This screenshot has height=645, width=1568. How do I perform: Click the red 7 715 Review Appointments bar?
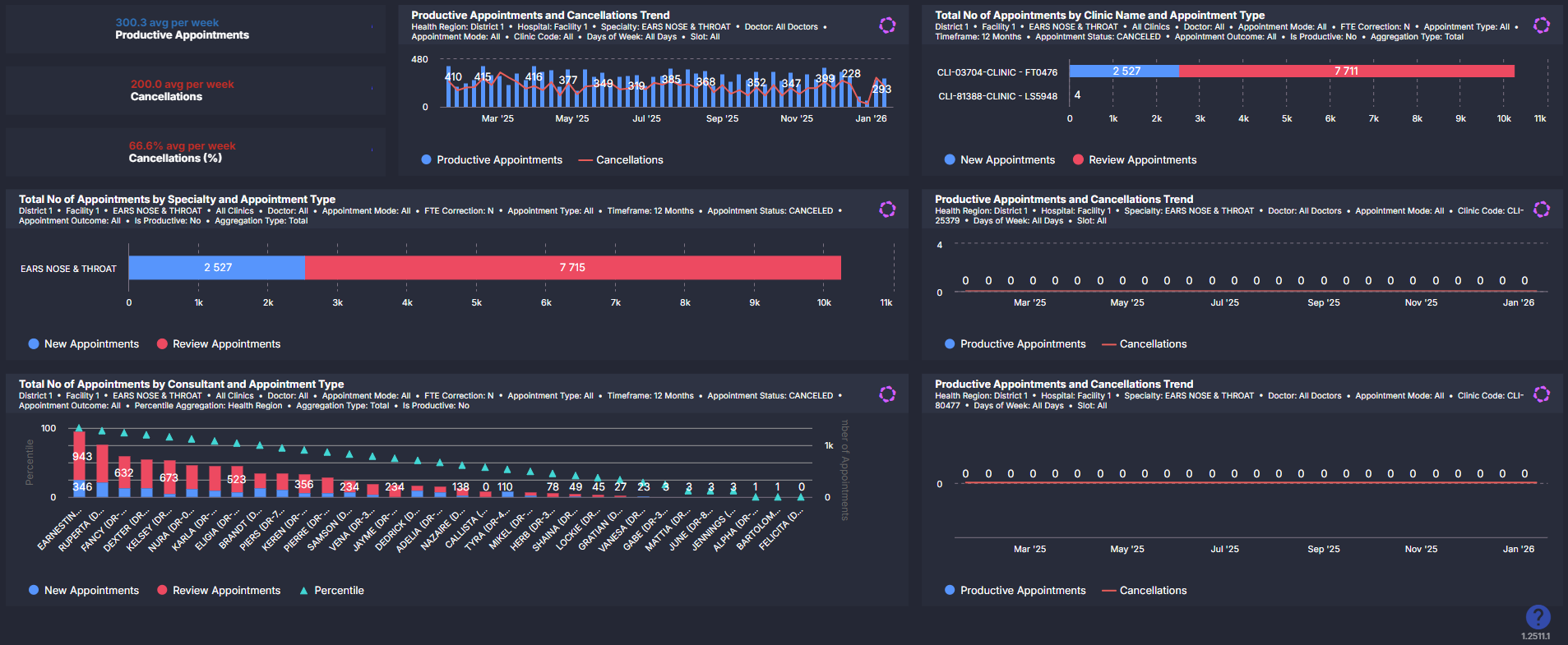[572, 268]
